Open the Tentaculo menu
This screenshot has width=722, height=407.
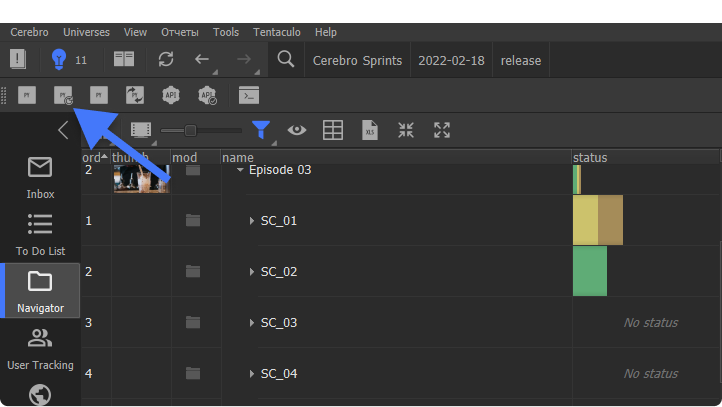pos(277,32)
